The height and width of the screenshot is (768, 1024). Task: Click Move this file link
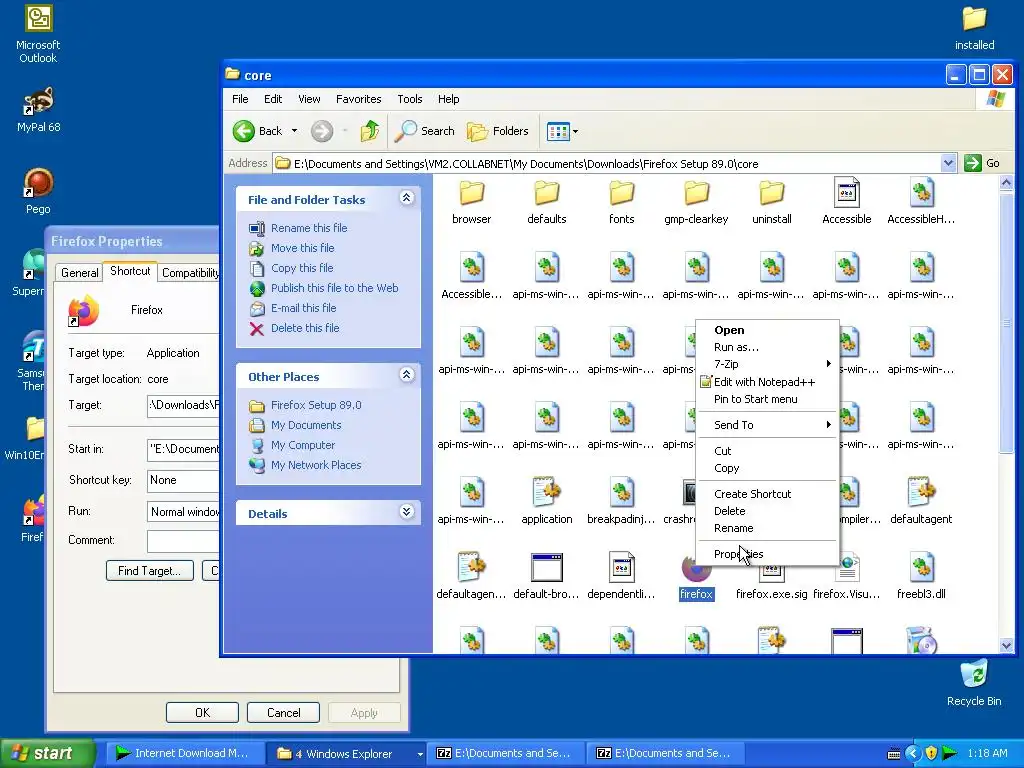[302, 248]
